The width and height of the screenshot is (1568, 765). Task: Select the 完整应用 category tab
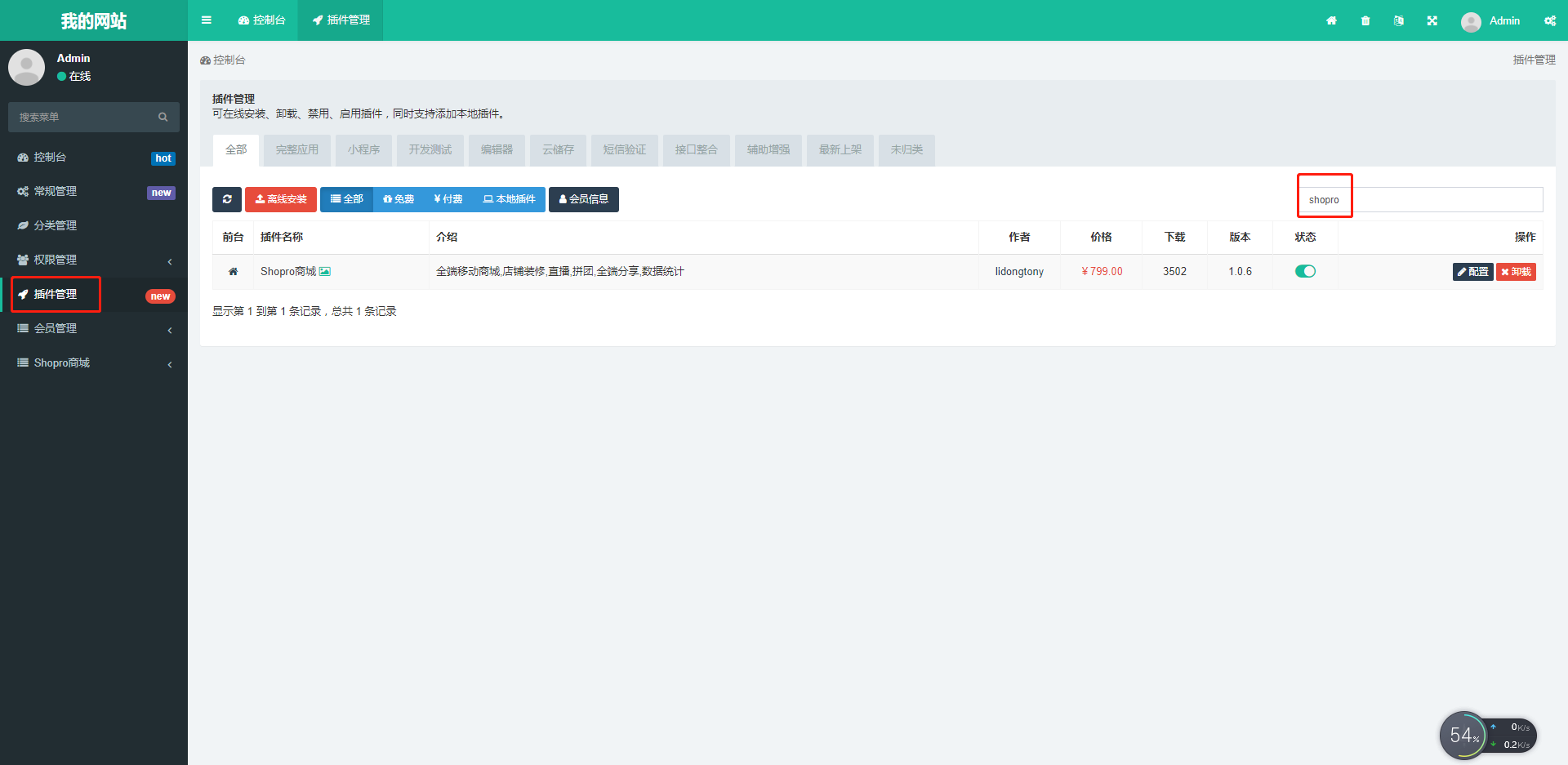tap(297, 150)
